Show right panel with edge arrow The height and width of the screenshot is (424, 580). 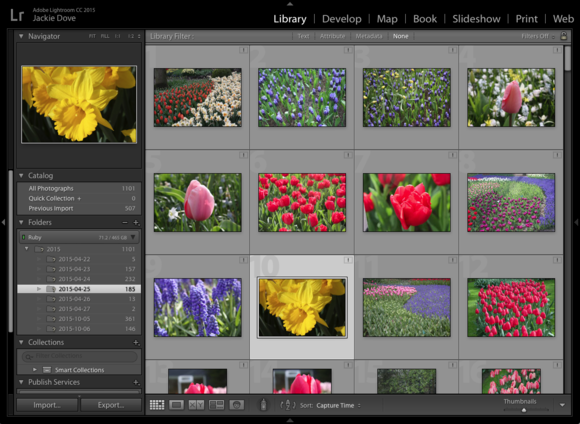[x=576, y=222]
